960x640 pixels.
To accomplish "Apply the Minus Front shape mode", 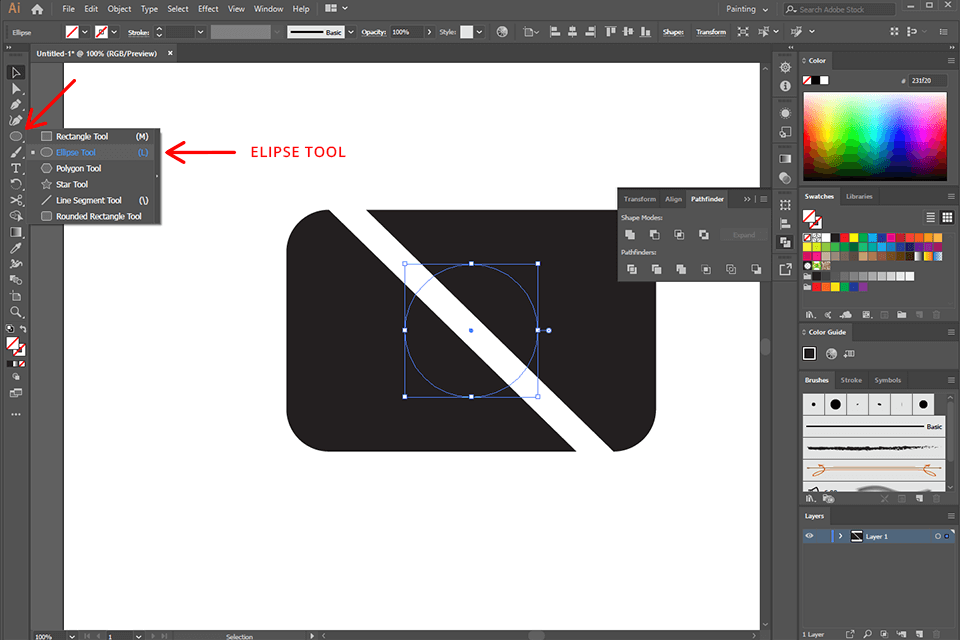I will [655, 235].
